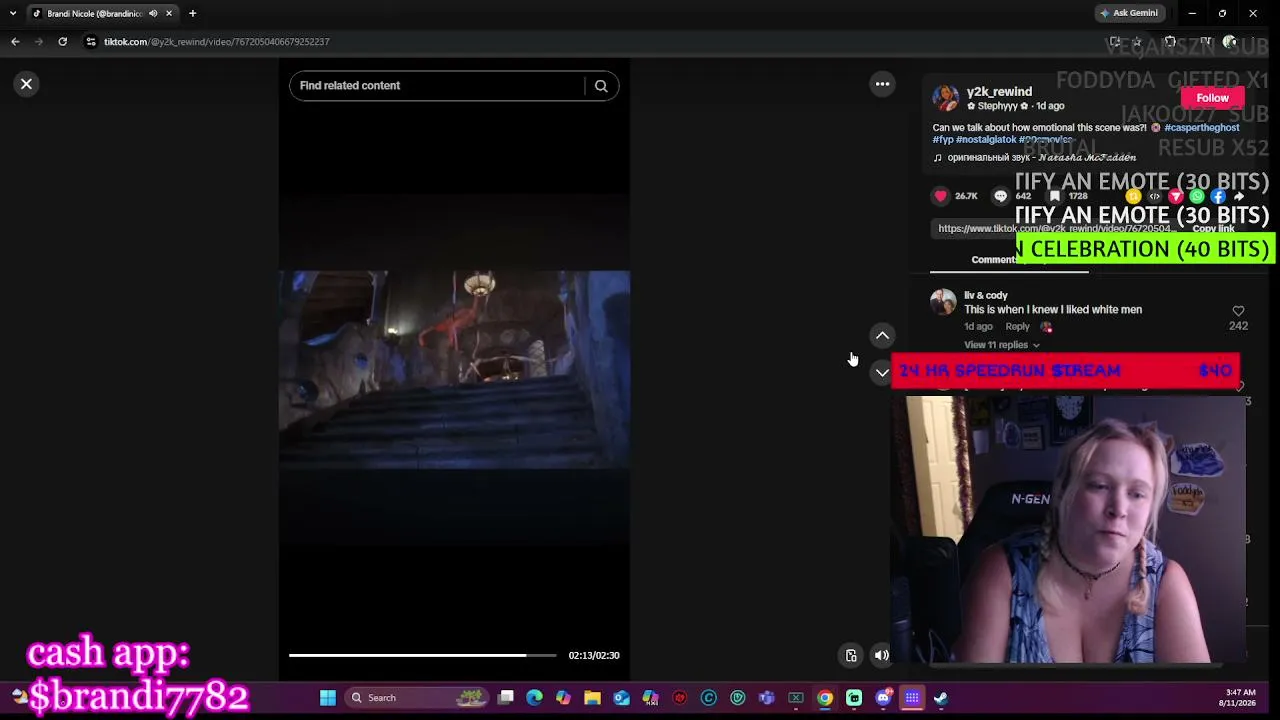Click the Windows taskbar Search box
This screenshot has width=1280, height=720.
pyautogui.click(x=419, y=698)
